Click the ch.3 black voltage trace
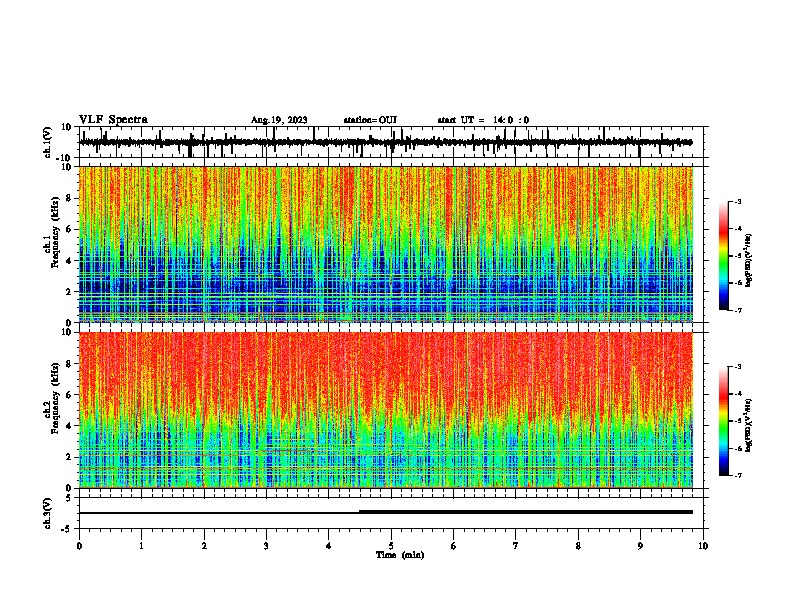792x612 pixels. pyautogui.click(x=386, y=512)
